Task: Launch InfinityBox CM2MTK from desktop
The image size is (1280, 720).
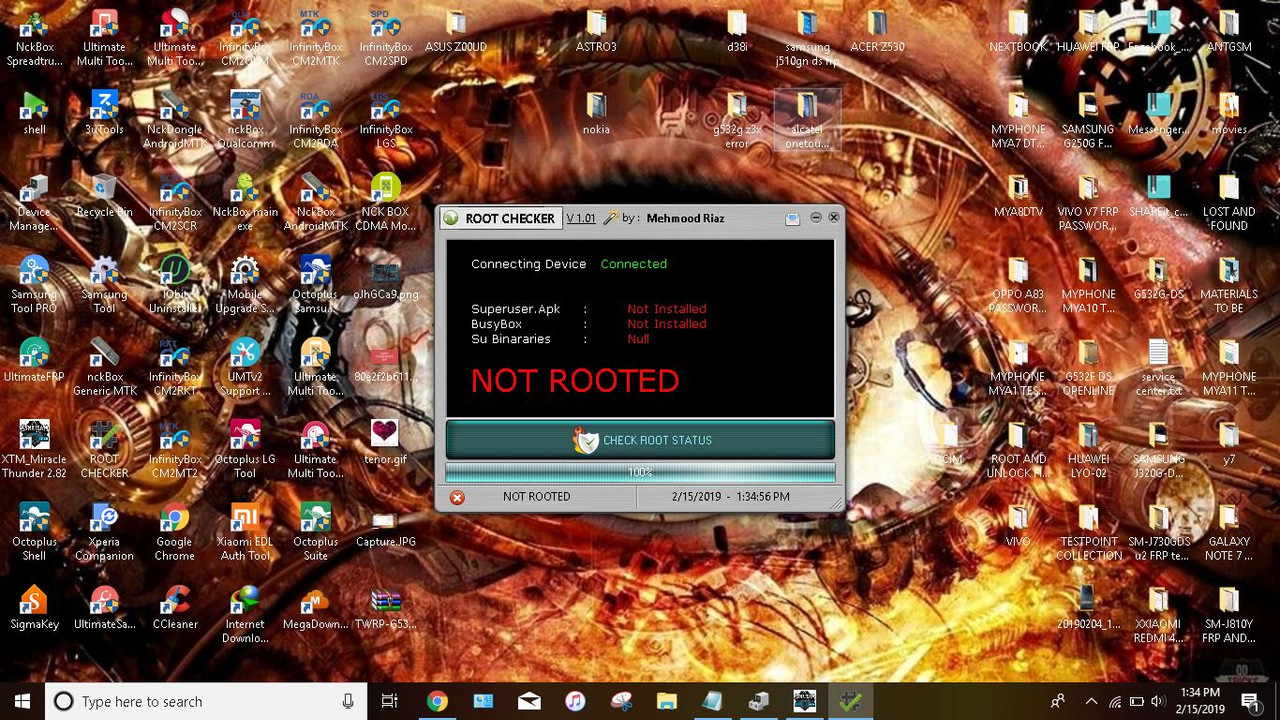Action: tap(315, 38)
